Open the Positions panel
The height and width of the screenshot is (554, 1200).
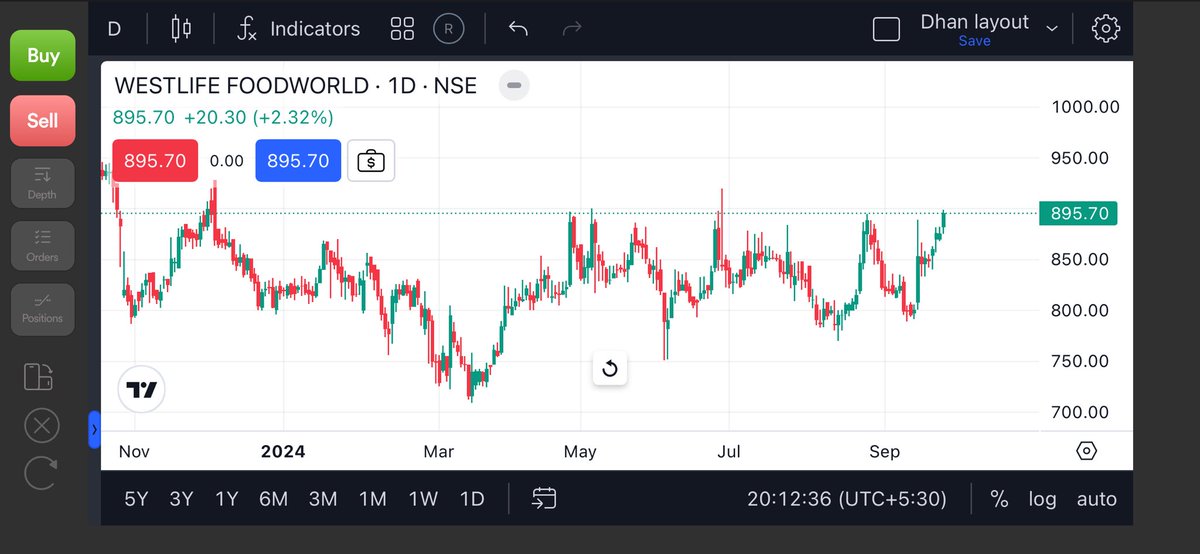tap(42, 308)
